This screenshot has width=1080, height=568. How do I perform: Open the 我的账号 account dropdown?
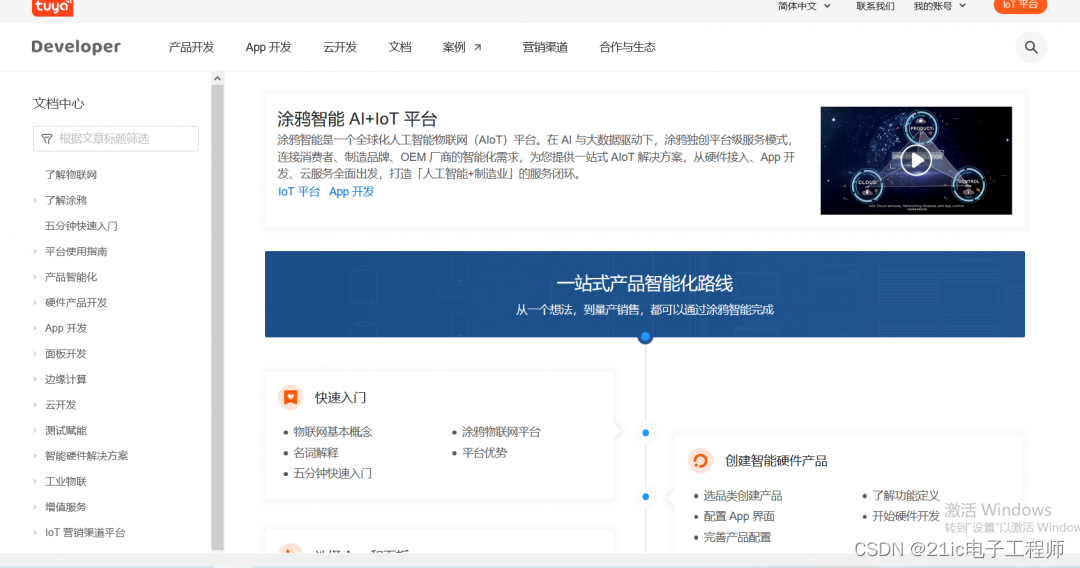pyautogui.click(x=939, y=6)
